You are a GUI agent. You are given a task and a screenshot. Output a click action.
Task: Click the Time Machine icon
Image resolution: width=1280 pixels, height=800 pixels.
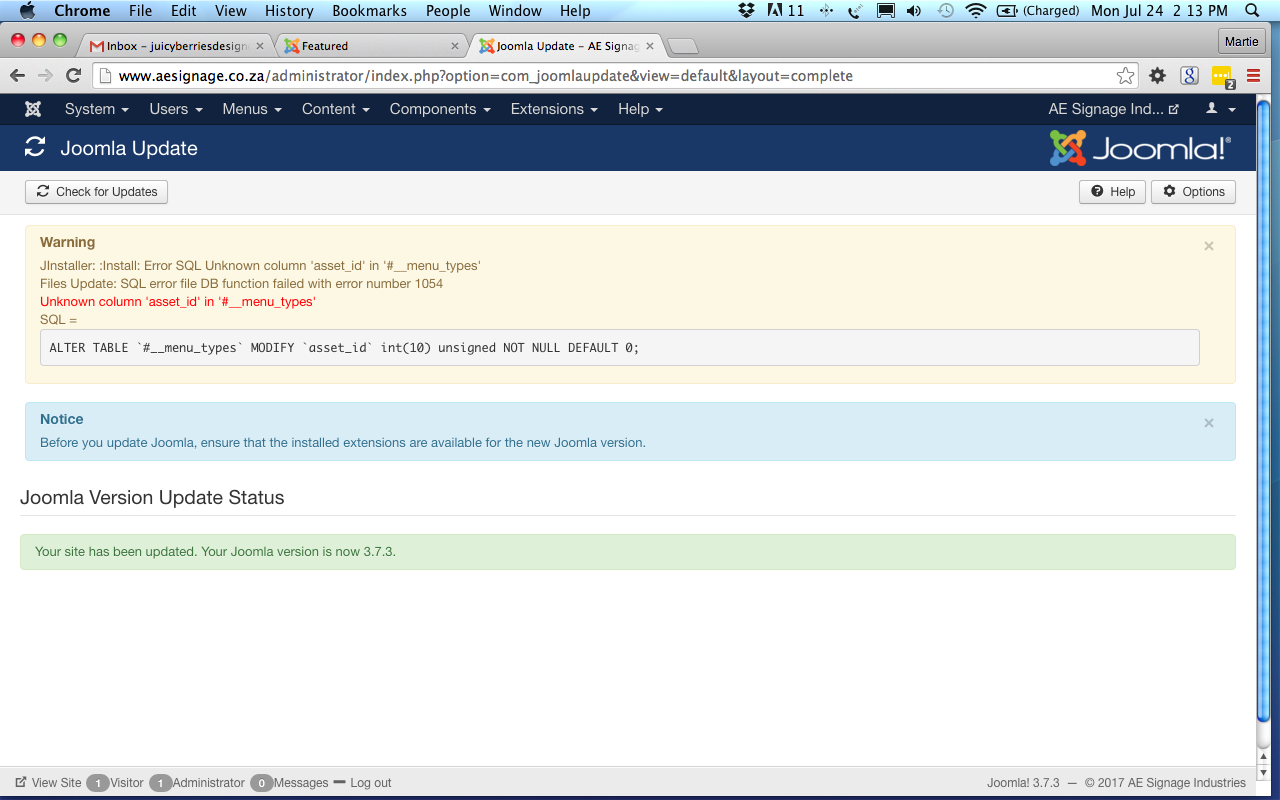[945, 11]
